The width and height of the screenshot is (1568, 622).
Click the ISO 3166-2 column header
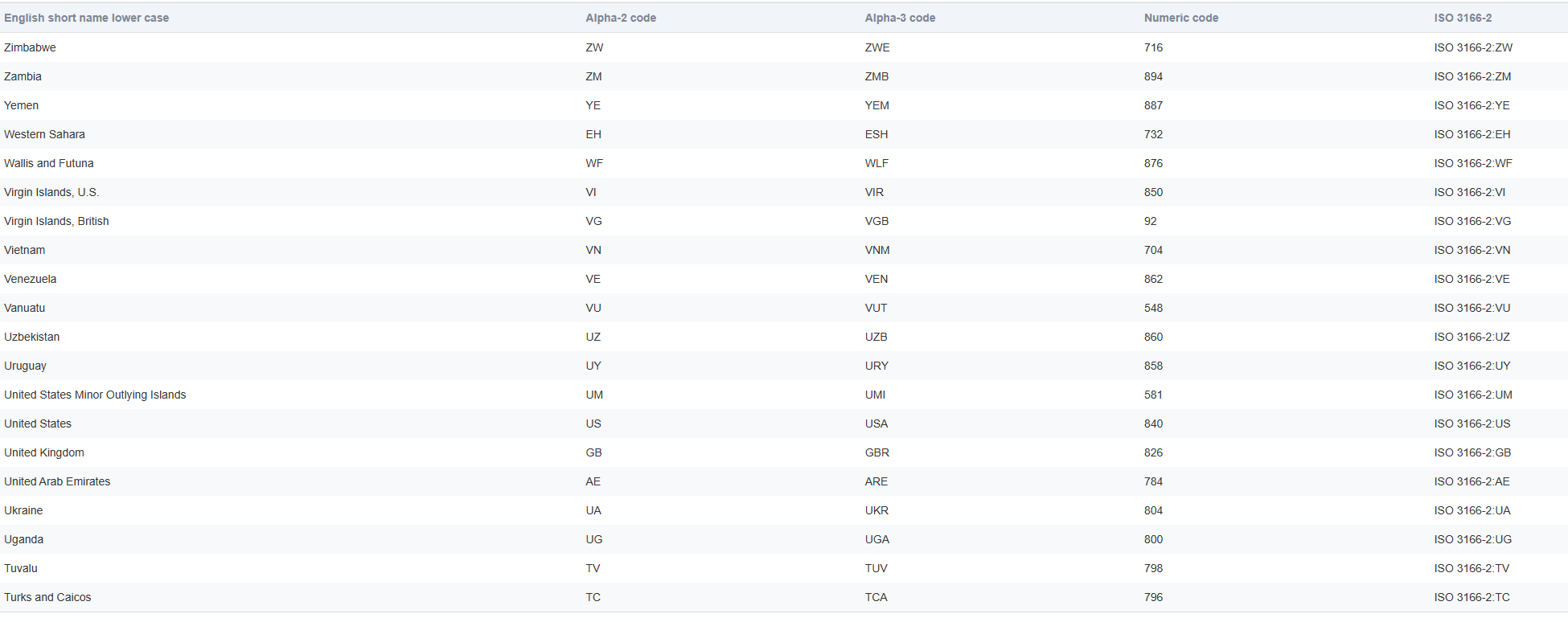click(1463, 18)
